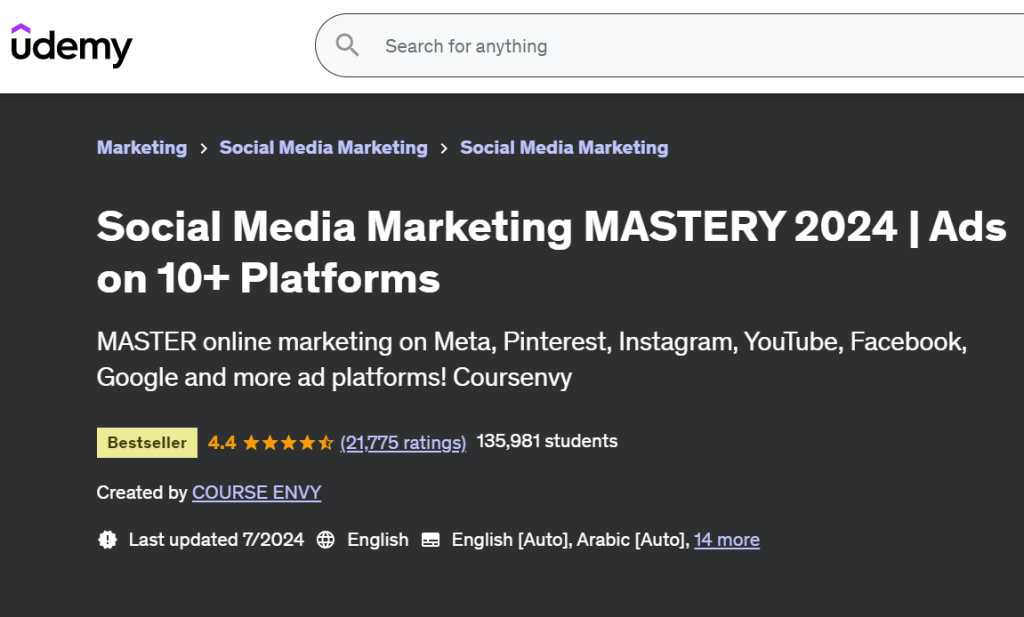Image resolution: width=1024 pixels, height=617 pixels.
Task: Click the orange star rating icons
Action: 287,442
